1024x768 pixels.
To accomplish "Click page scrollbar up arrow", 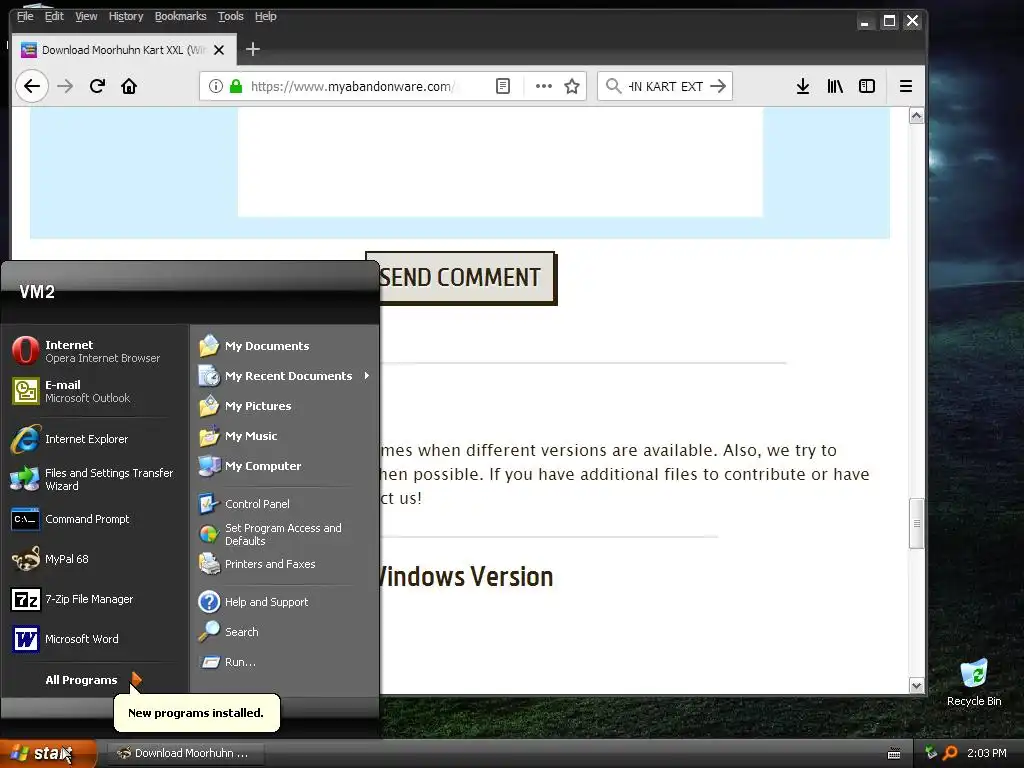I will point(916,116).
